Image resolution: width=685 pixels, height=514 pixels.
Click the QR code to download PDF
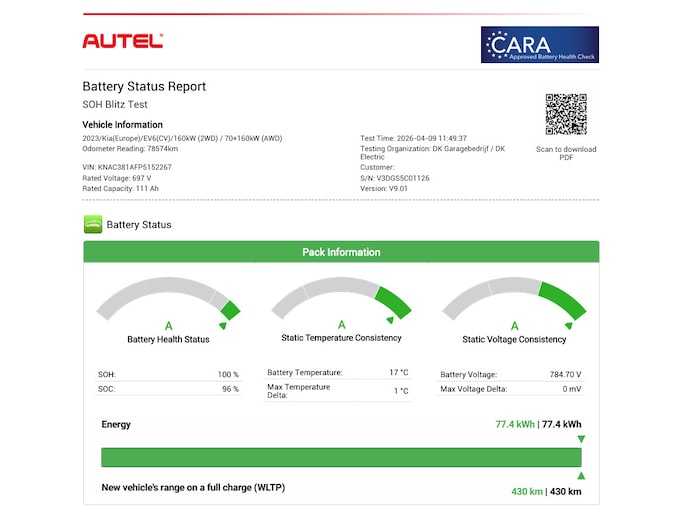point(565,114)
